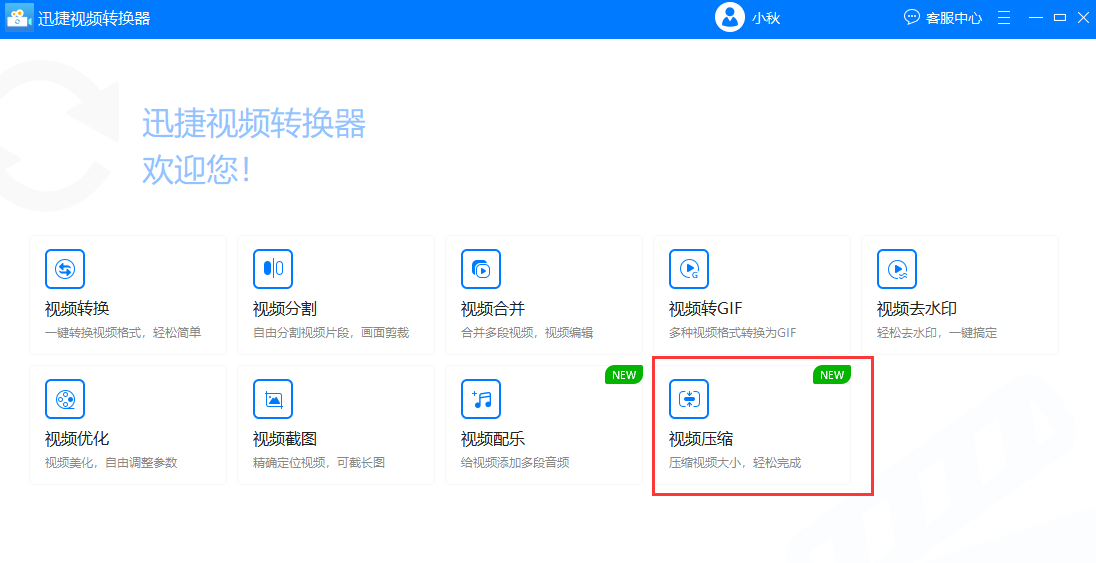Open the 视频分割 feature title
Viewport: 1096px width, 563px height.
click(x=285, y=308)
